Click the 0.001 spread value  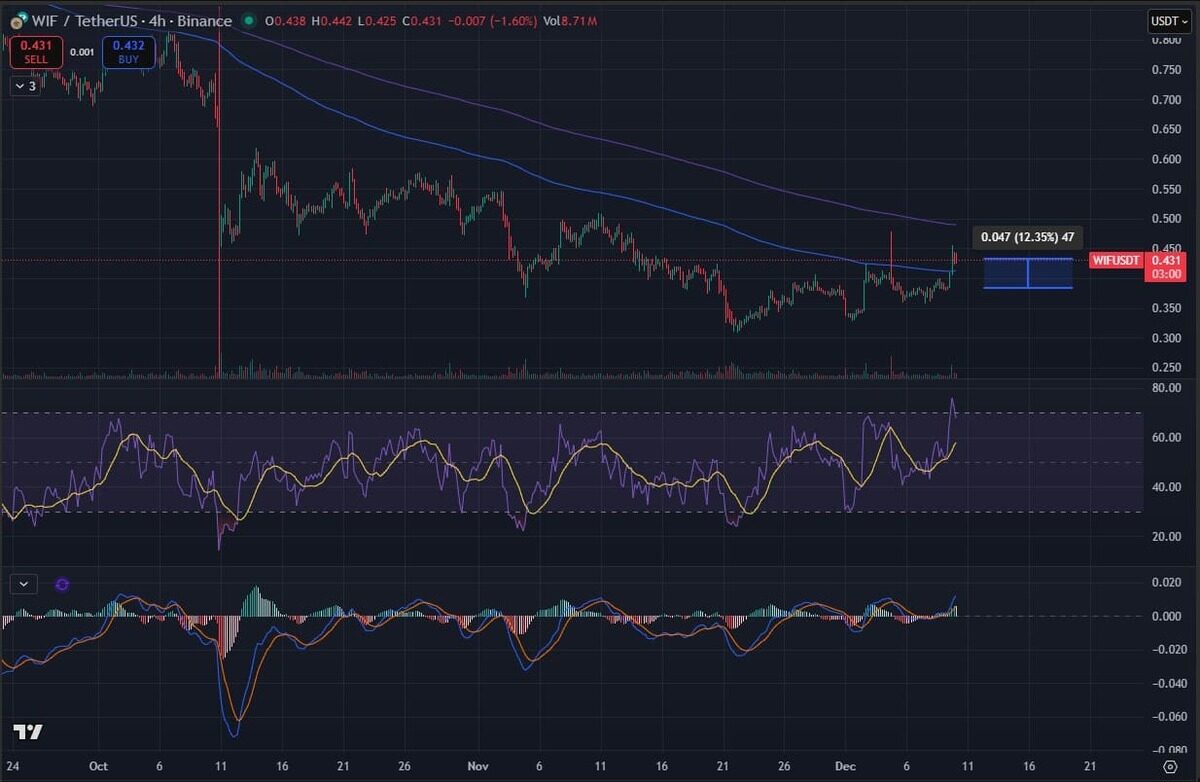pyautogui.click(x=82, y=52)
